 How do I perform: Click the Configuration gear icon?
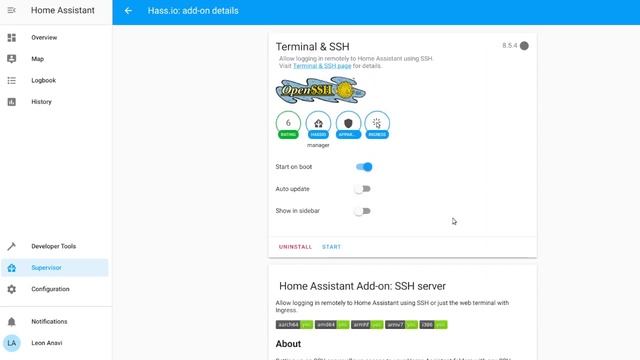coord(11,289)
